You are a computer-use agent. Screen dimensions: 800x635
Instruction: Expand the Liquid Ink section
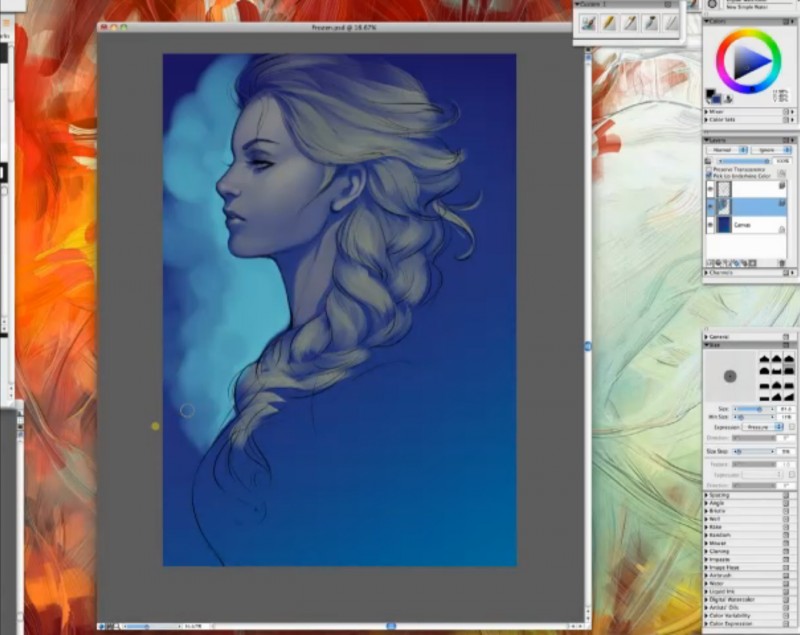707,592
